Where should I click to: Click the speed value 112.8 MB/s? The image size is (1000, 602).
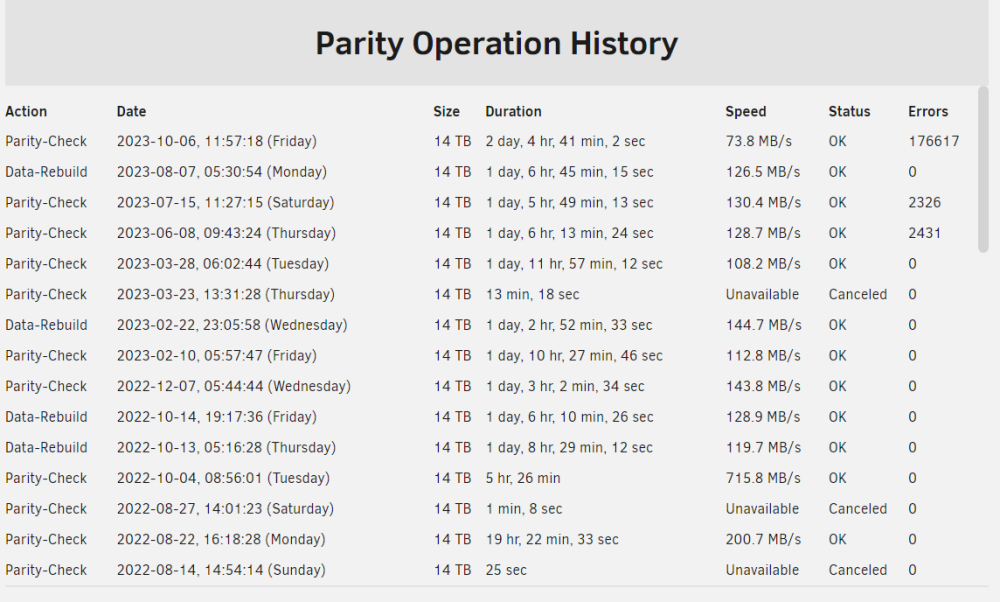(763, 355)
